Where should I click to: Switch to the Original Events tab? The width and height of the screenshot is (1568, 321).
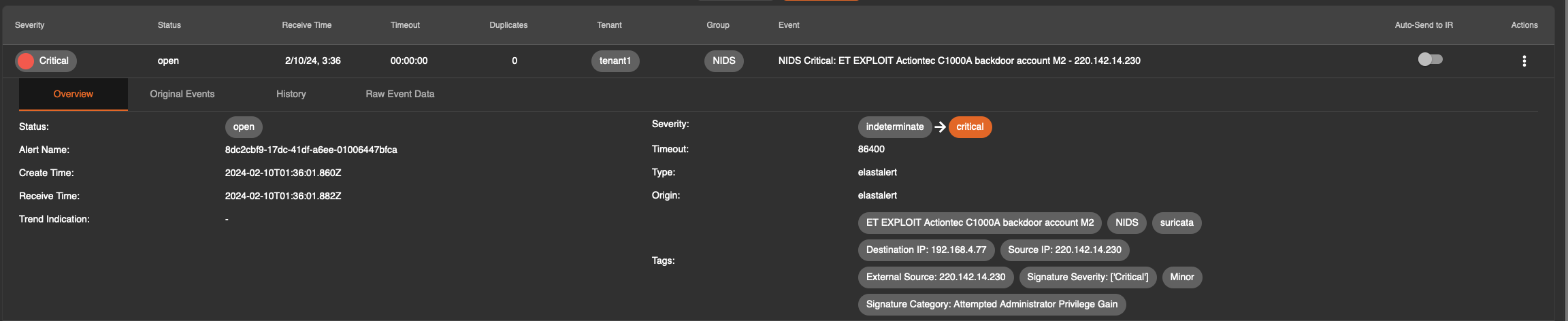point(182,95)
